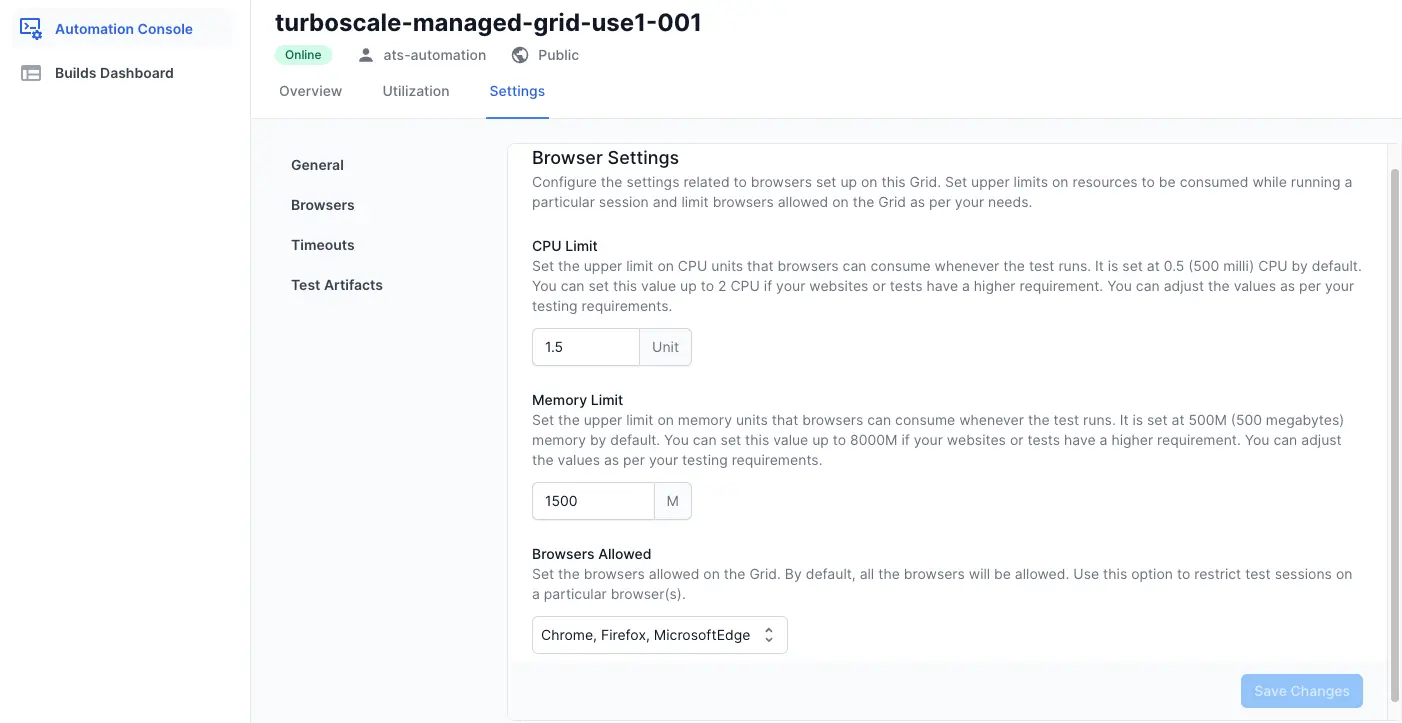Click the Public globe icon
The image size is (1402, 723).
tap(519, 55)
